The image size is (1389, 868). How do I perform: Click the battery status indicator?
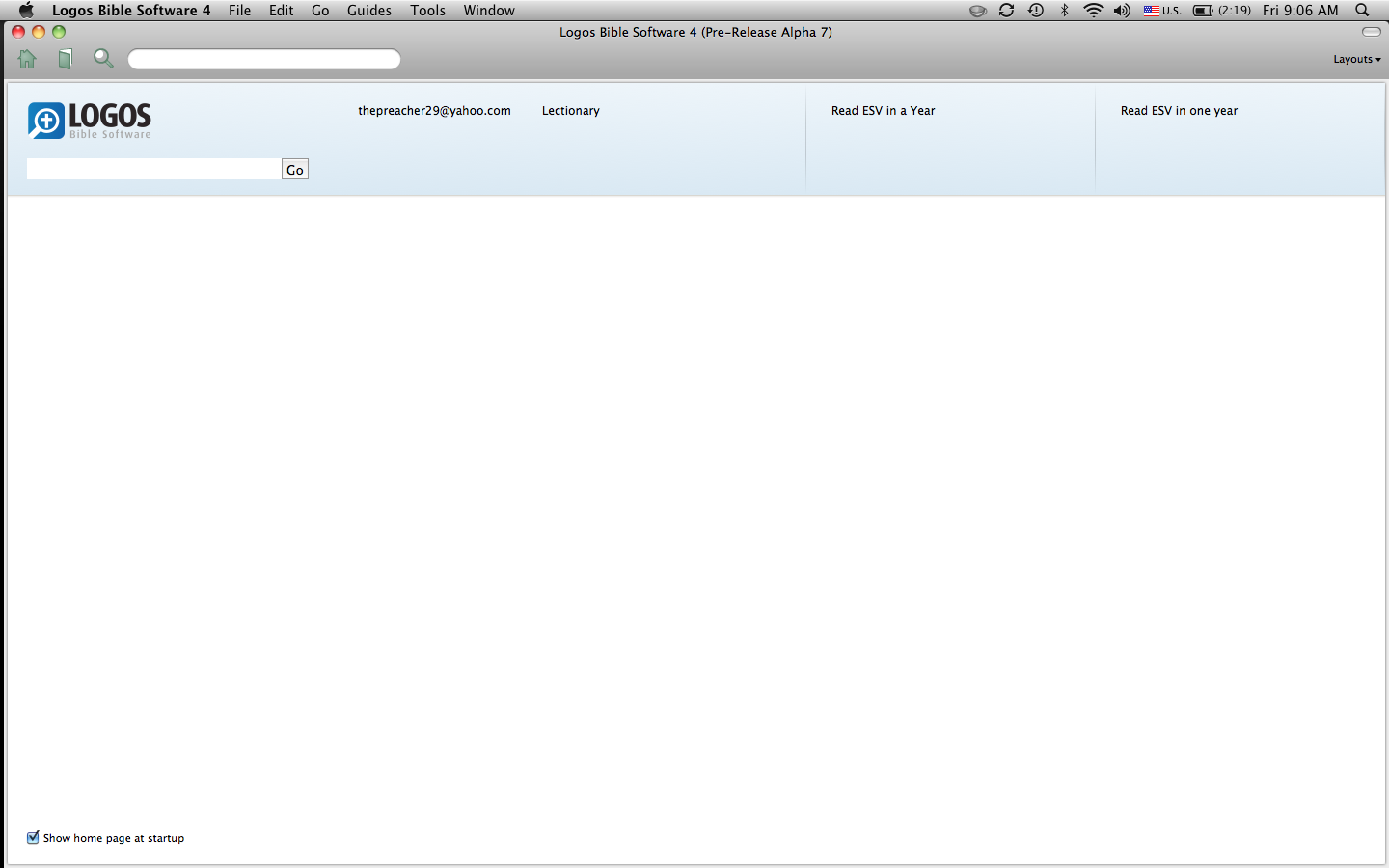coord(1222,10)
